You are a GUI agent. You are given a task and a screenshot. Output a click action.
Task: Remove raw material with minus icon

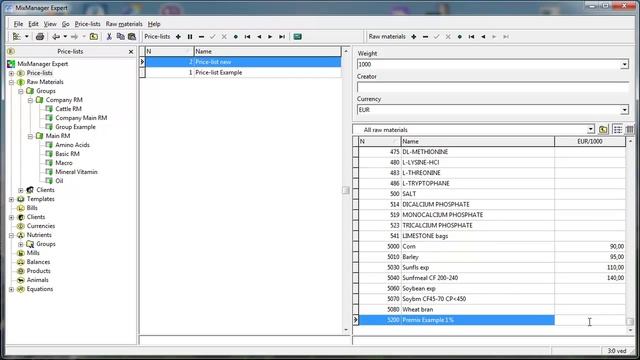pos(425,37)
